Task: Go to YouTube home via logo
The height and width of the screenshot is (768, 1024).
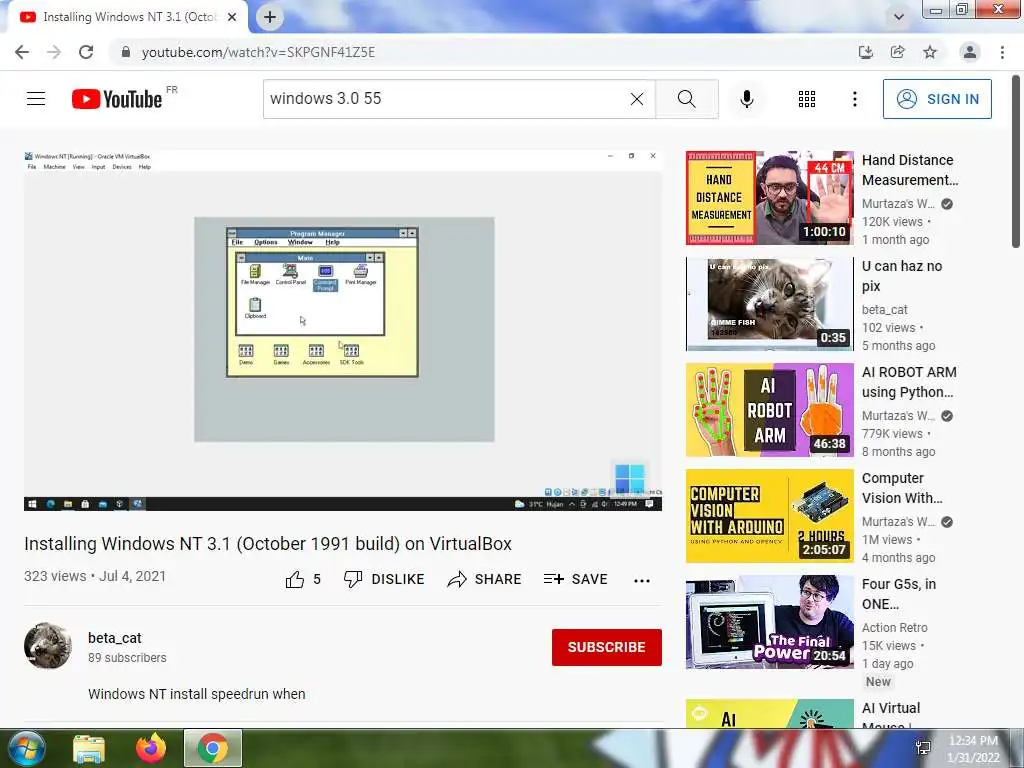Action: click(x=117, y=99)
